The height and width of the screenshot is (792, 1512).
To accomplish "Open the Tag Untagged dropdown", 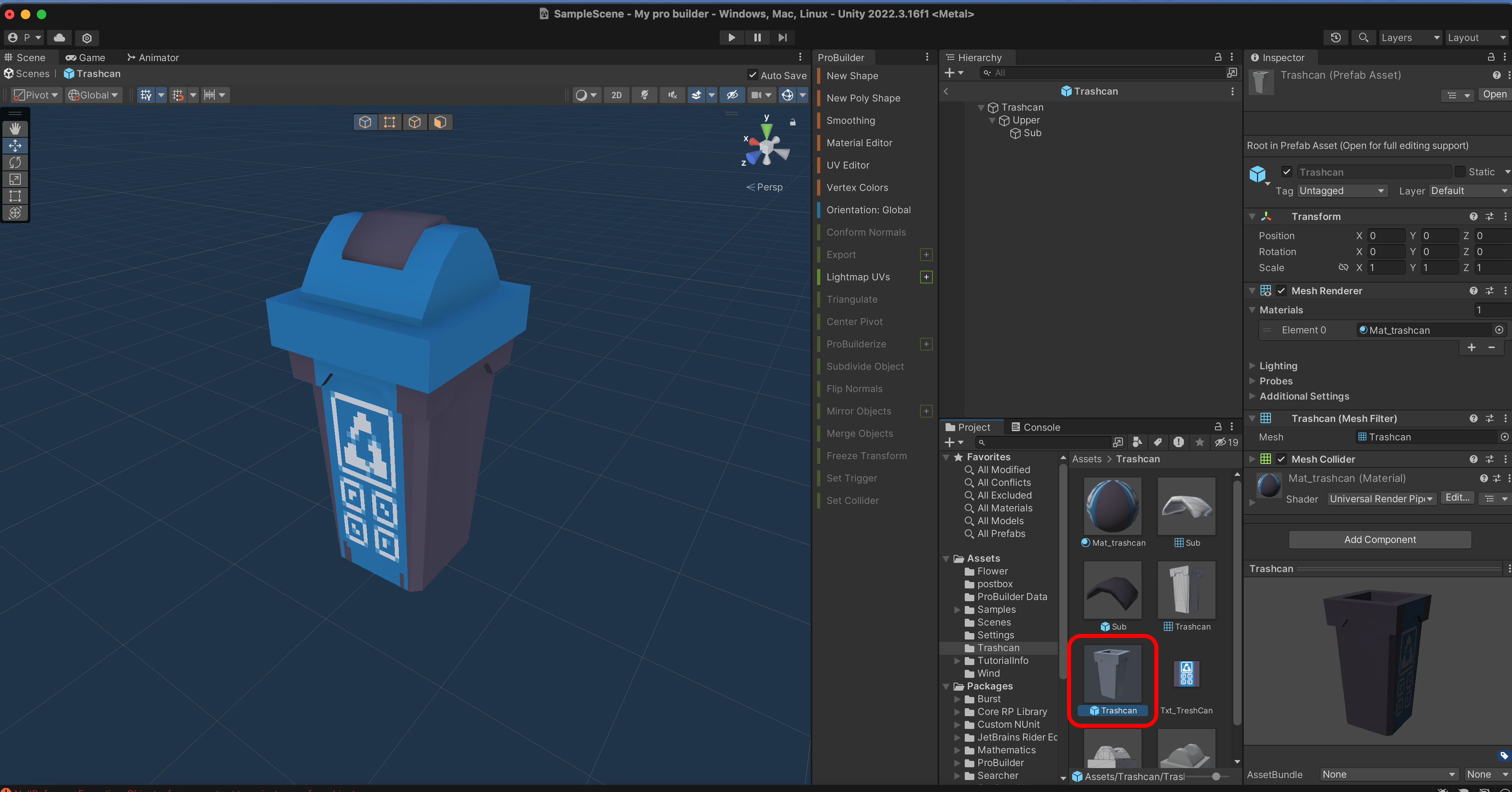I will tap(1342, 191).
